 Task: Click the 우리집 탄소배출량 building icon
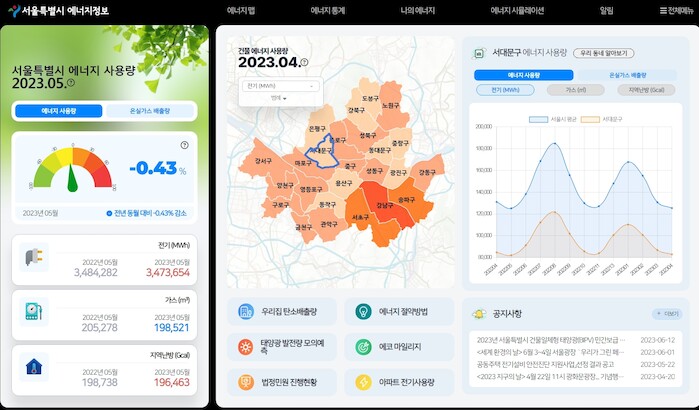246,313
